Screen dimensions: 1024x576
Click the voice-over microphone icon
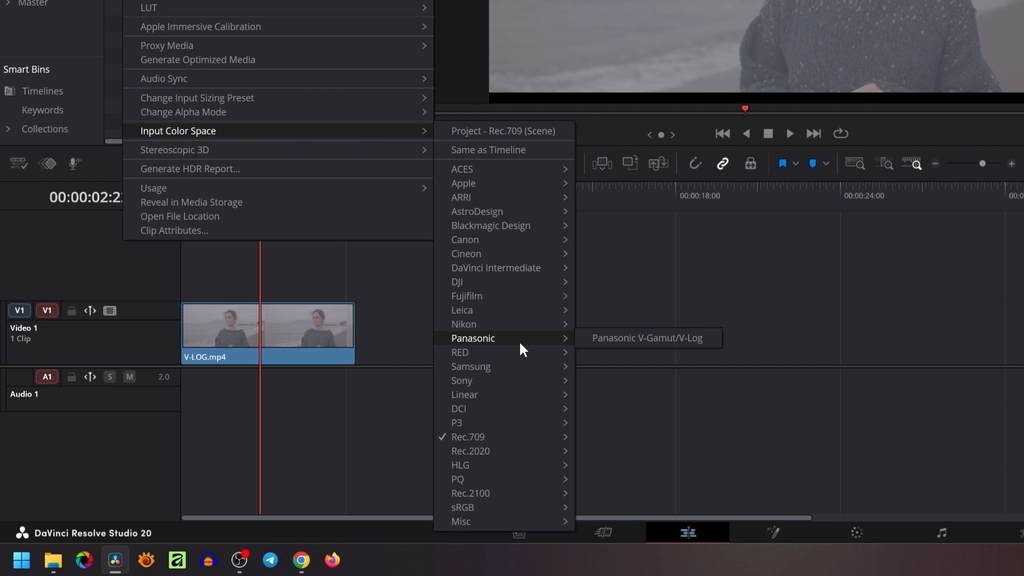pyautogui.click(x=75, y=163)
